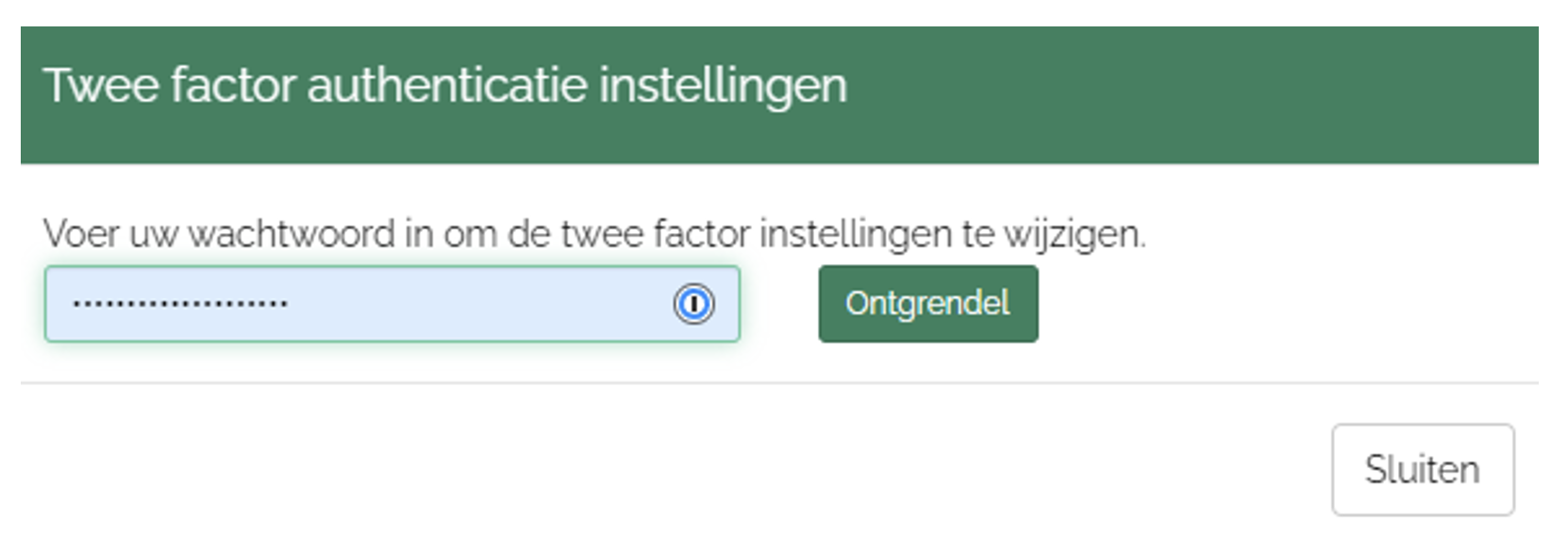Click the 1Password icon in password field
This screenshot has width=1568, height=538.
pyautogui.click(x=693, y=304)
